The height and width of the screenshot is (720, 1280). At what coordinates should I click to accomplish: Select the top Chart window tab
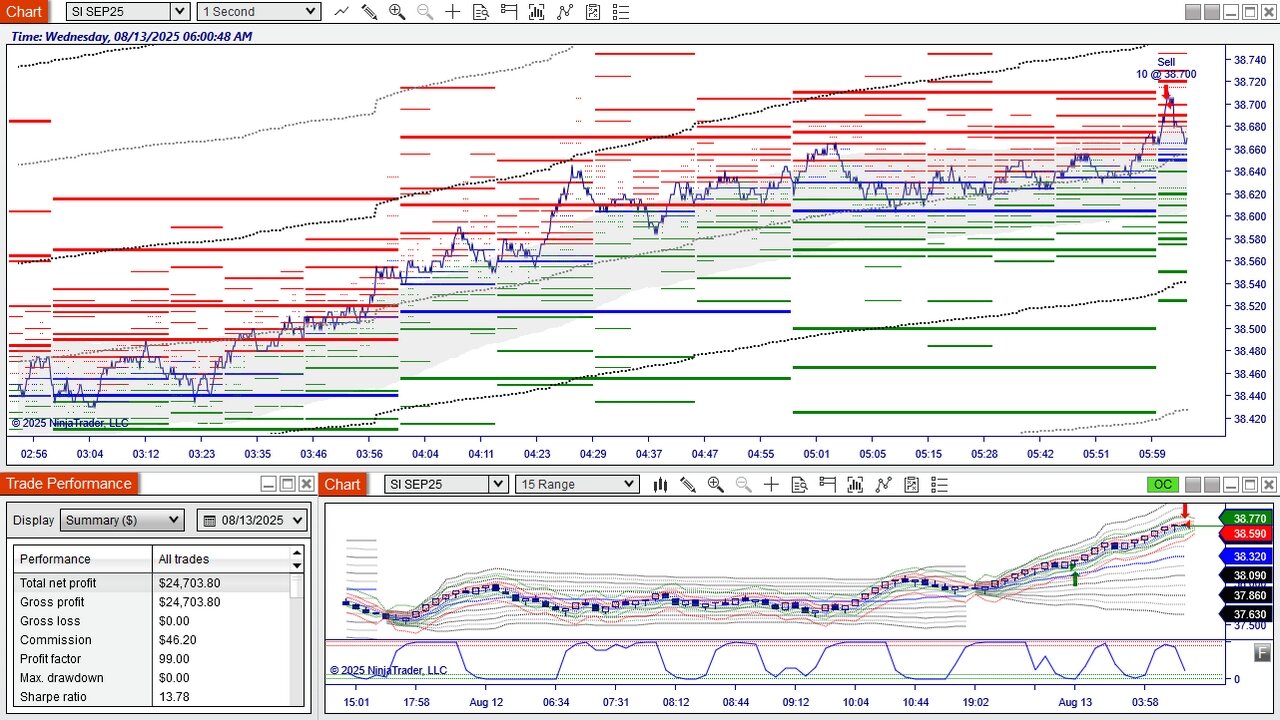point(24,12)
